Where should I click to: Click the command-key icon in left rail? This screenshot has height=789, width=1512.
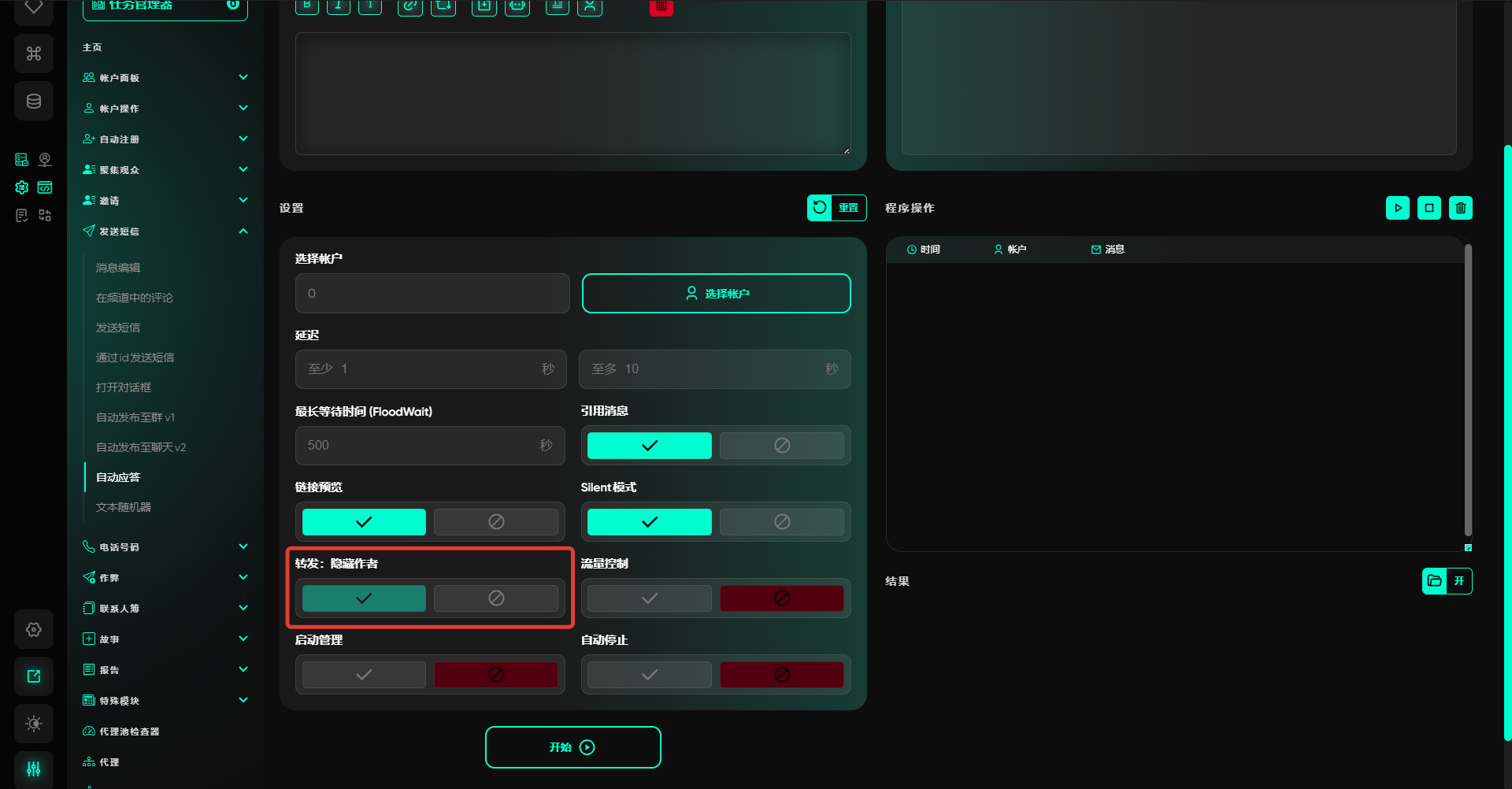(x=34, y=54)
